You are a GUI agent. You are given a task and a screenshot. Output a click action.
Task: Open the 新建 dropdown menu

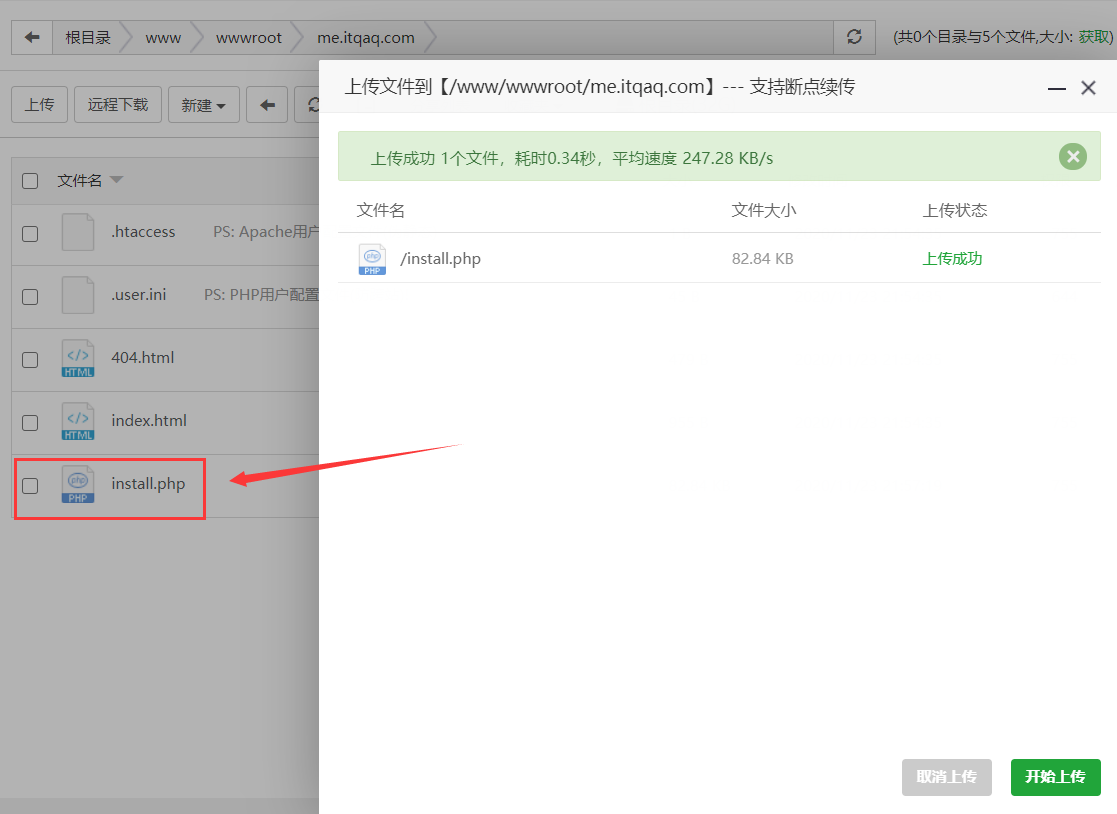[x=204, y=105]
